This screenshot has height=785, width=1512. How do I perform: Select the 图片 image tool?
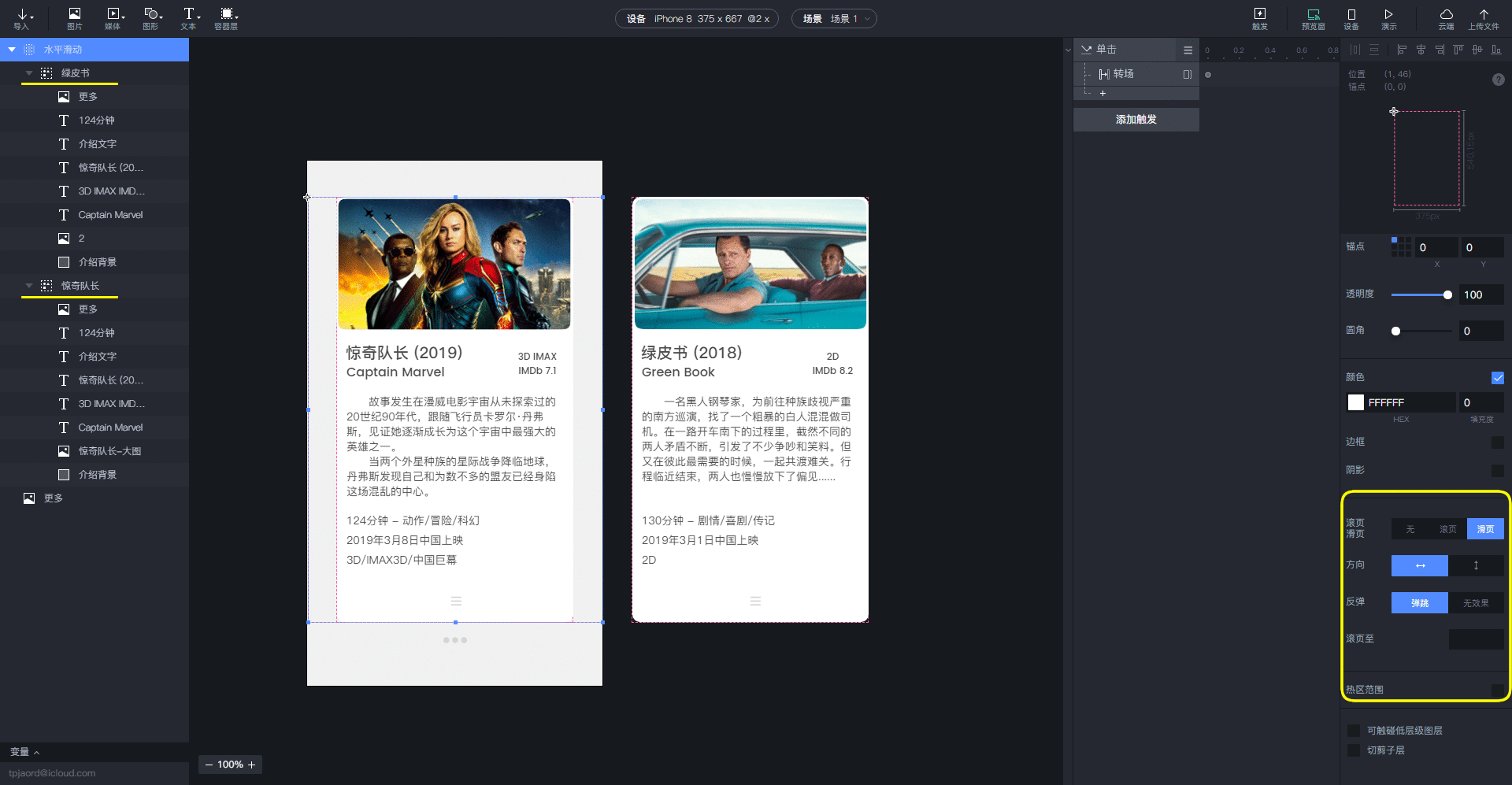(x=75, y=18)
